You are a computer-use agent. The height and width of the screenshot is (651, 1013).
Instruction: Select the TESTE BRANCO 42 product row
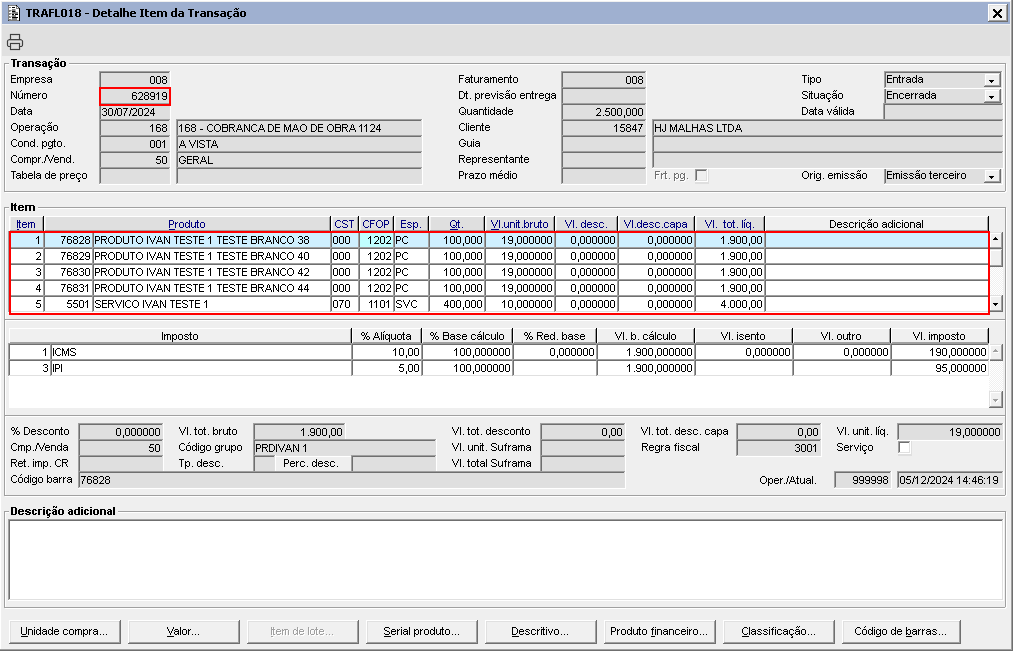[499, 273]
